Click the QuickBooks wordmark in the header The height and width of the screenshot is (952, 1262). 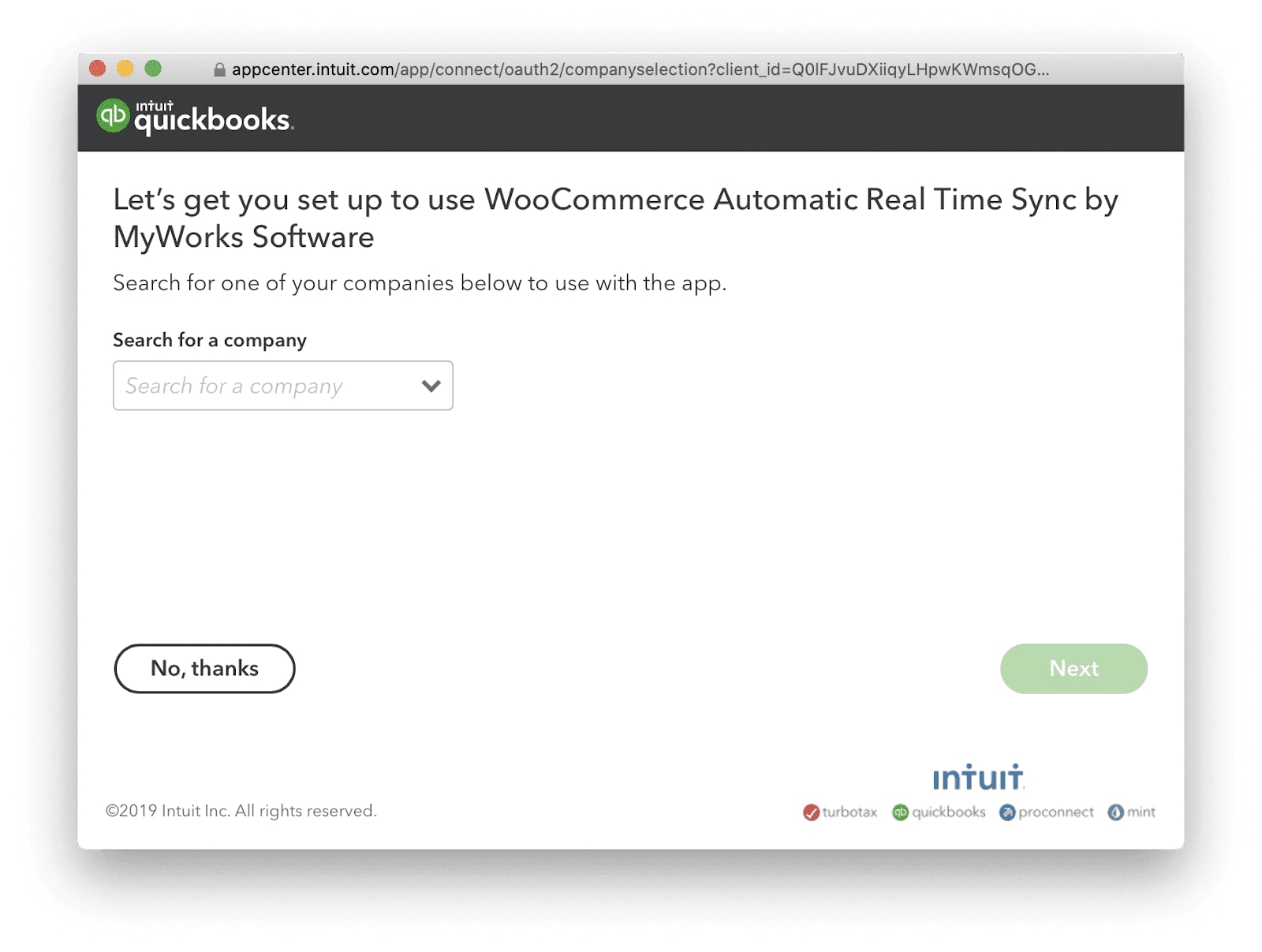(213, 118)
